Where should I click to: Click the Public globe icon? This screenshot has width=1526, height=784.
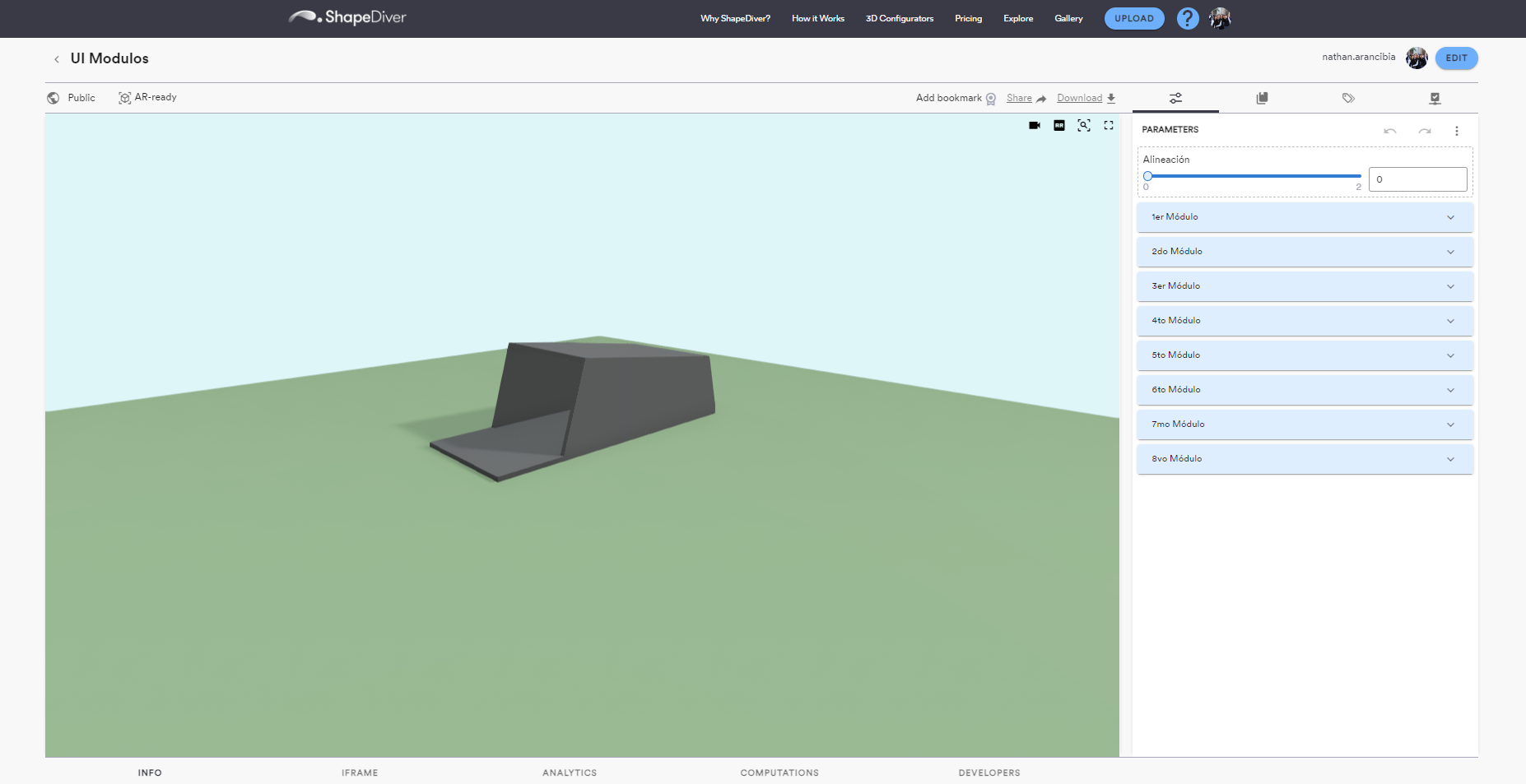(x=54, y=98)
